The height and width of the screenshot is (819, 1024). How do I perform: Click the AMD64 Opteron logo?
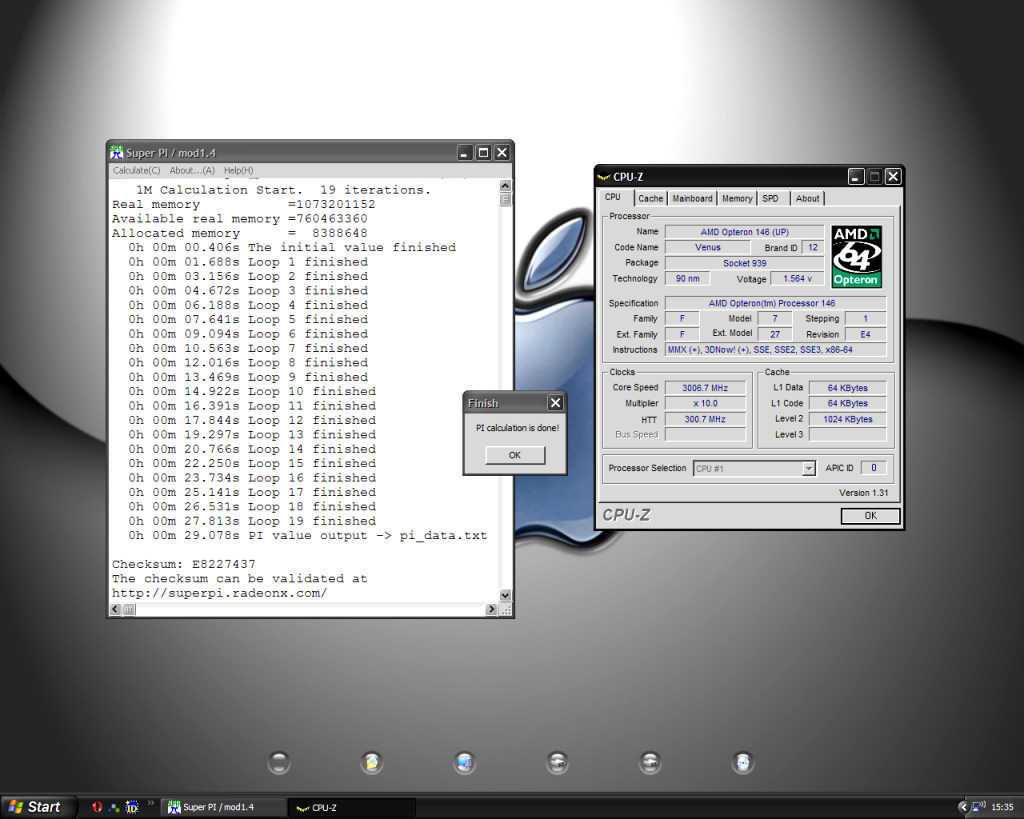pos(857,257)
